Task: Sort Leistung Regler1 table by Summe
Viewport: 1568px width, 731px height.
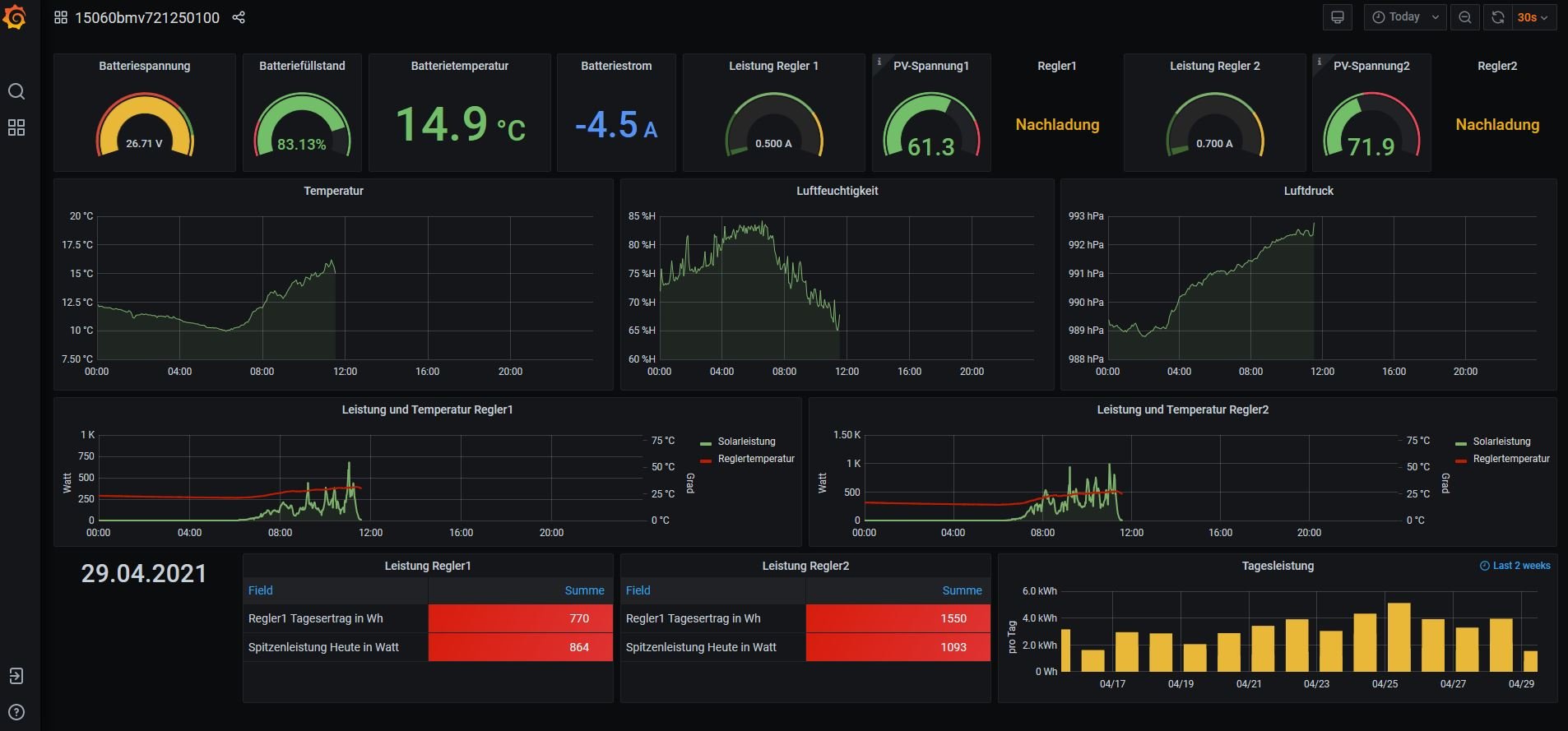Action: coord(584,590)
